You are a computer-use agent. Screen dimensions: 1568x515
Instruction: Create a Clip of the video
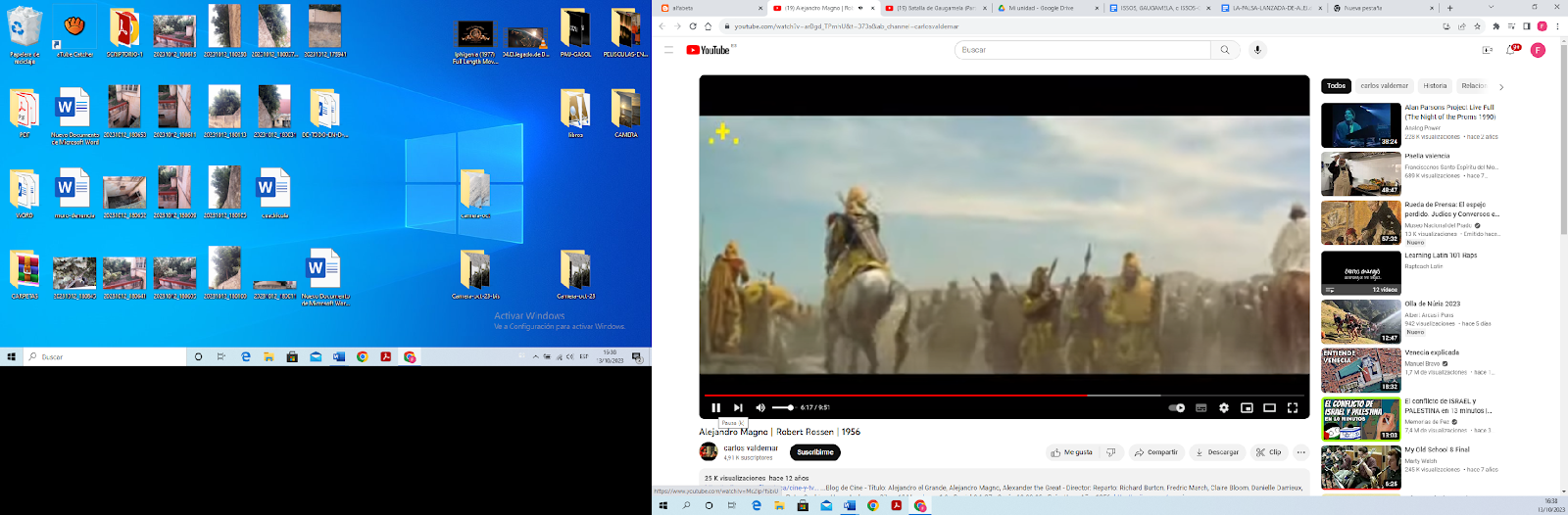(1268, 452)
